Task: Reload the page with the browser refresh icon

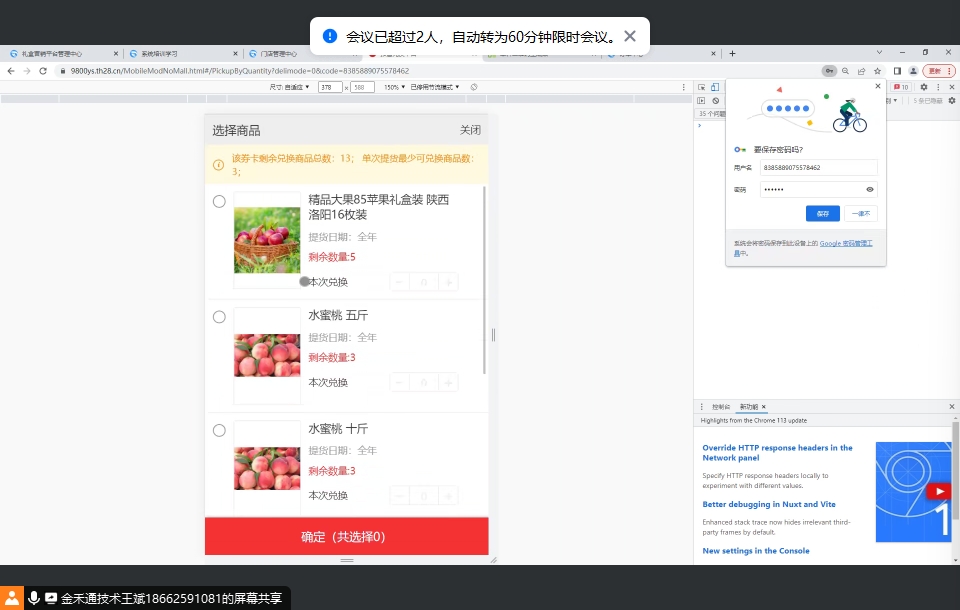Action: click(x=43, y=71)
